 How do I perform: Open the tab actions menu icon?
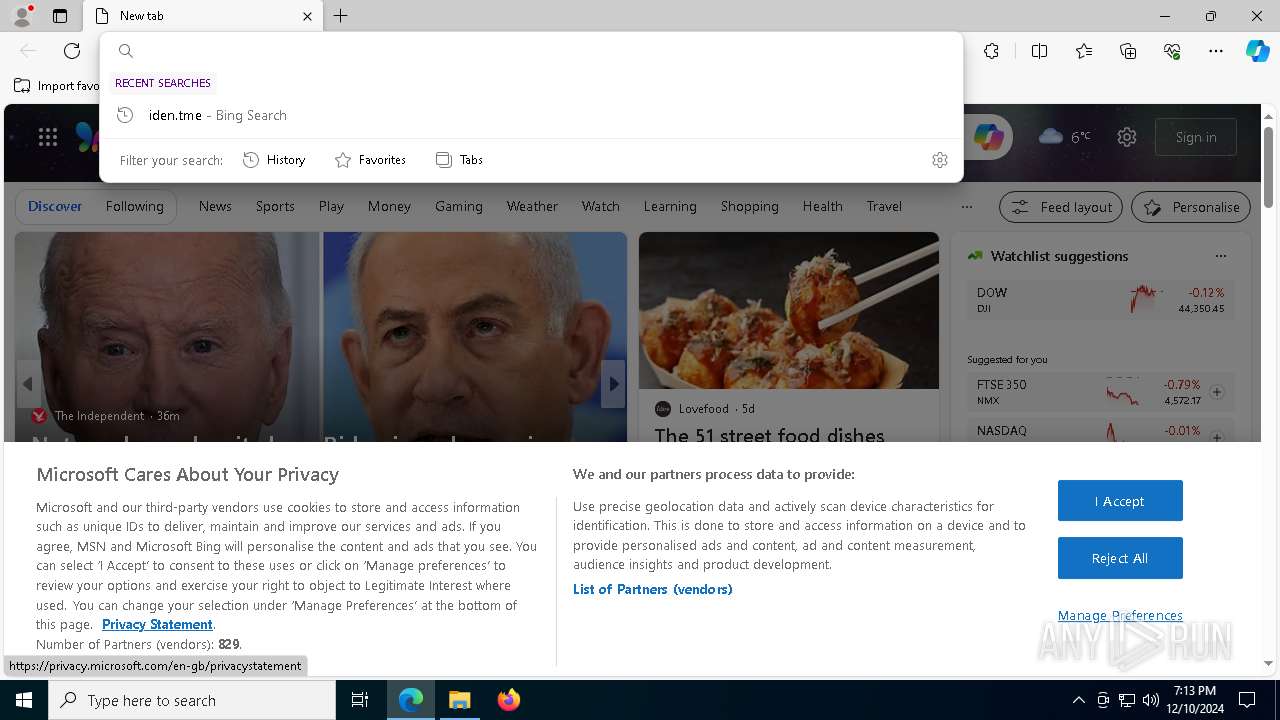pyautogui.click(x=60, y=16)
